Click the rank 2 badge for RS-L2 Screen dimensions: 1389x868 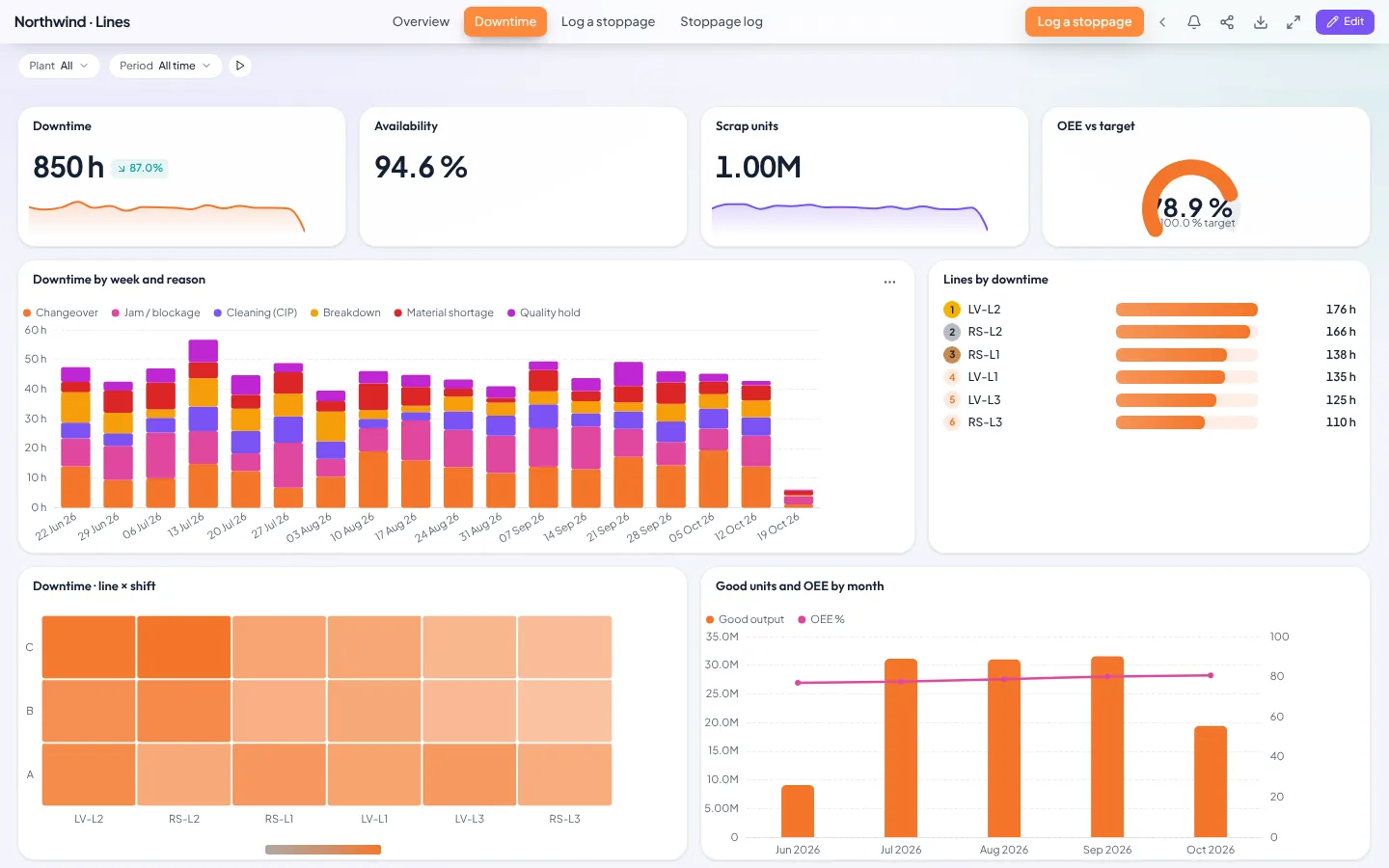(x=952, y=332)
